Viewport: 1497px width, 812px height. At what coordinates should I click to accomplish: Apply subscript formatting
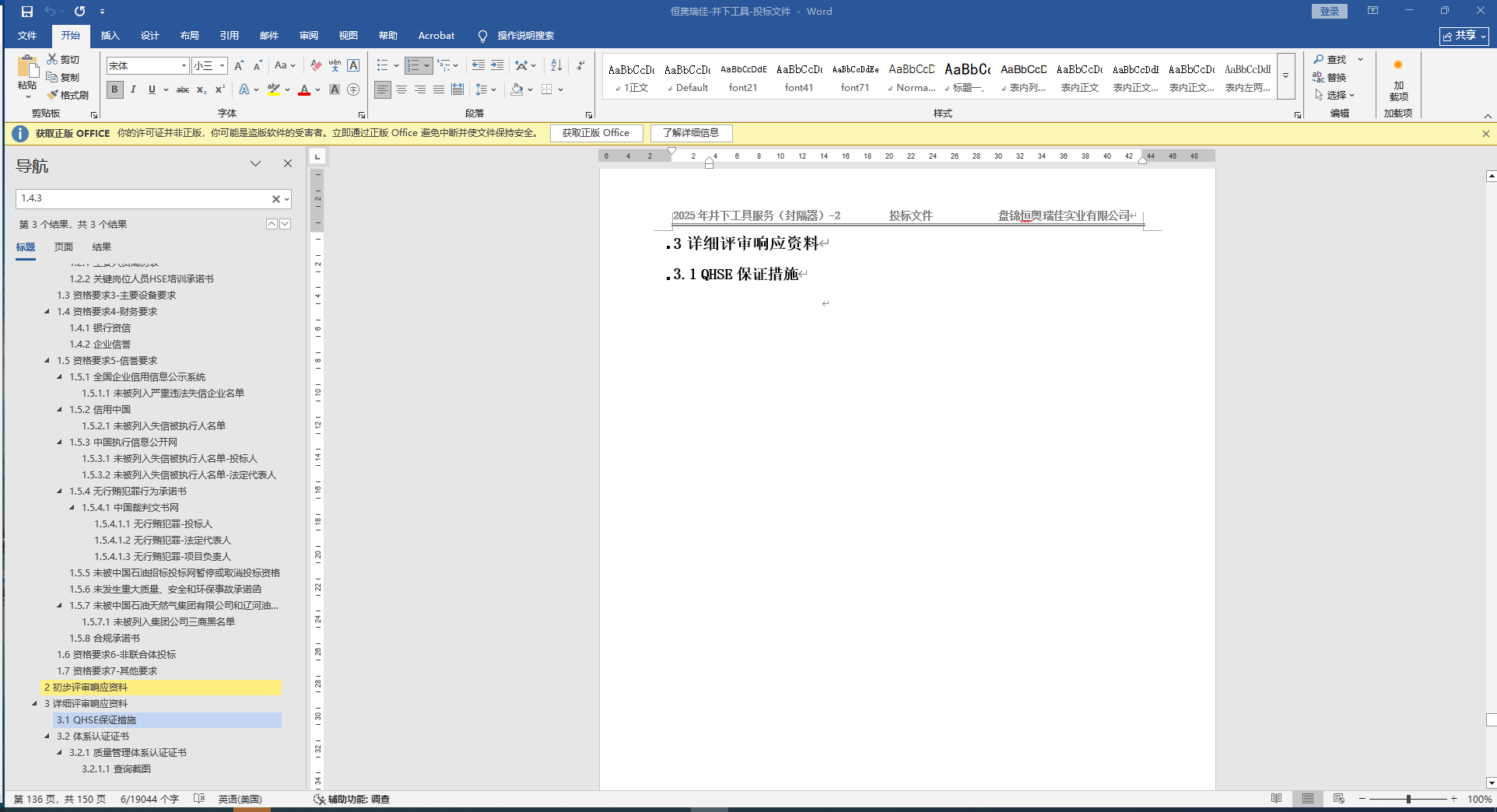202,89
